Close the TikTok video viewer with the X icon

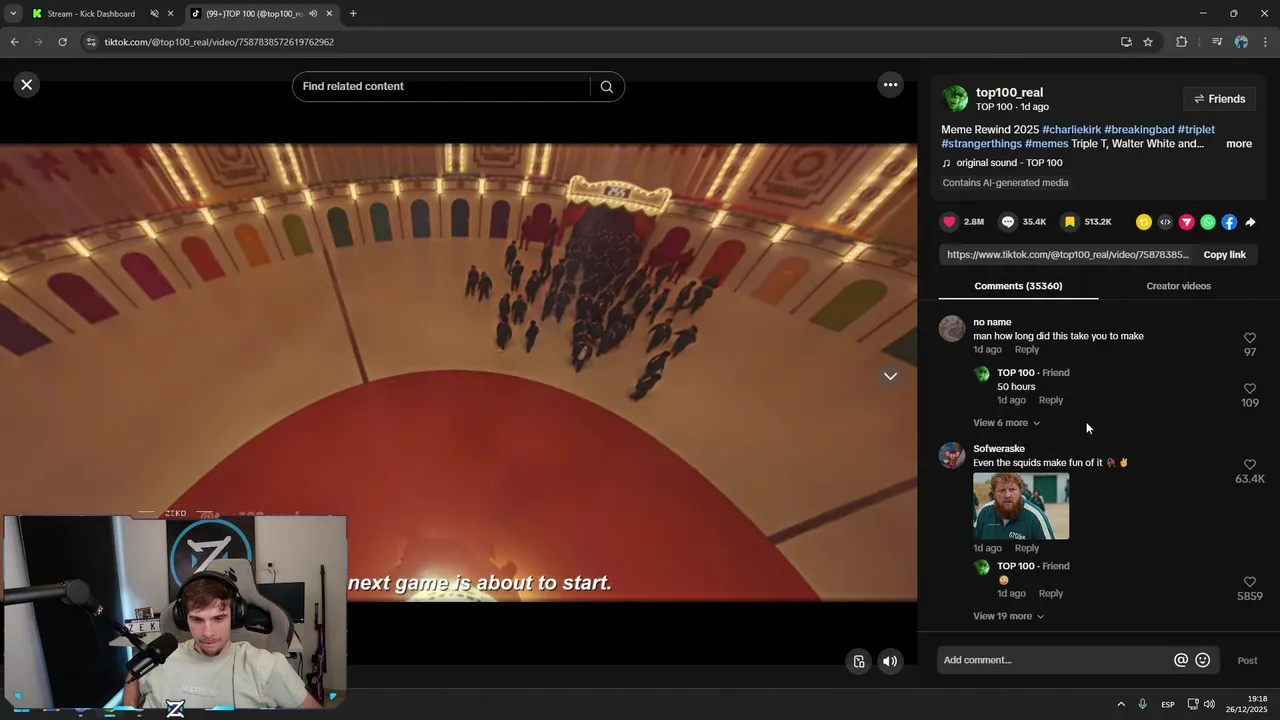tap(27, 85)
